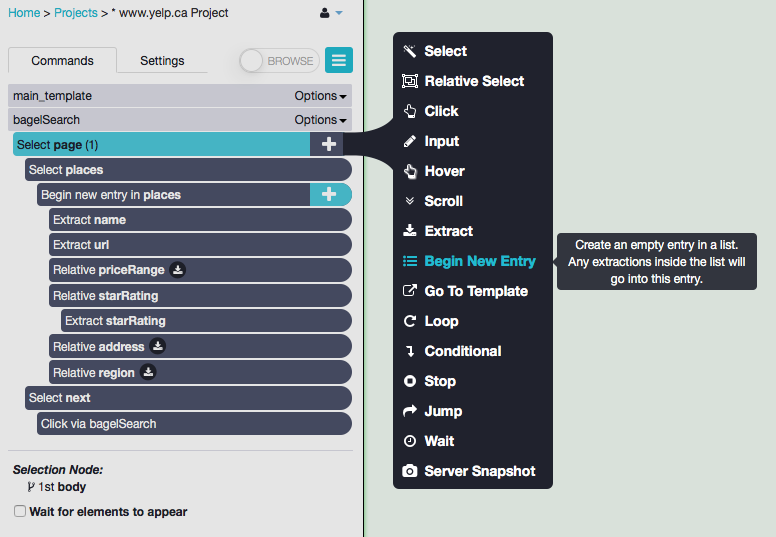The width and height of the screenshot is (776, 537).
Task: Click the Relative Select icon
Action: (x=409, y=81)
